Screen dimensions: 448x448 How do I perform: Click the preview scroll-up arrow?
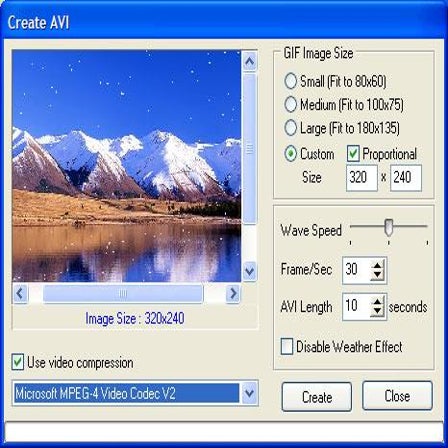tap(250, 61)
